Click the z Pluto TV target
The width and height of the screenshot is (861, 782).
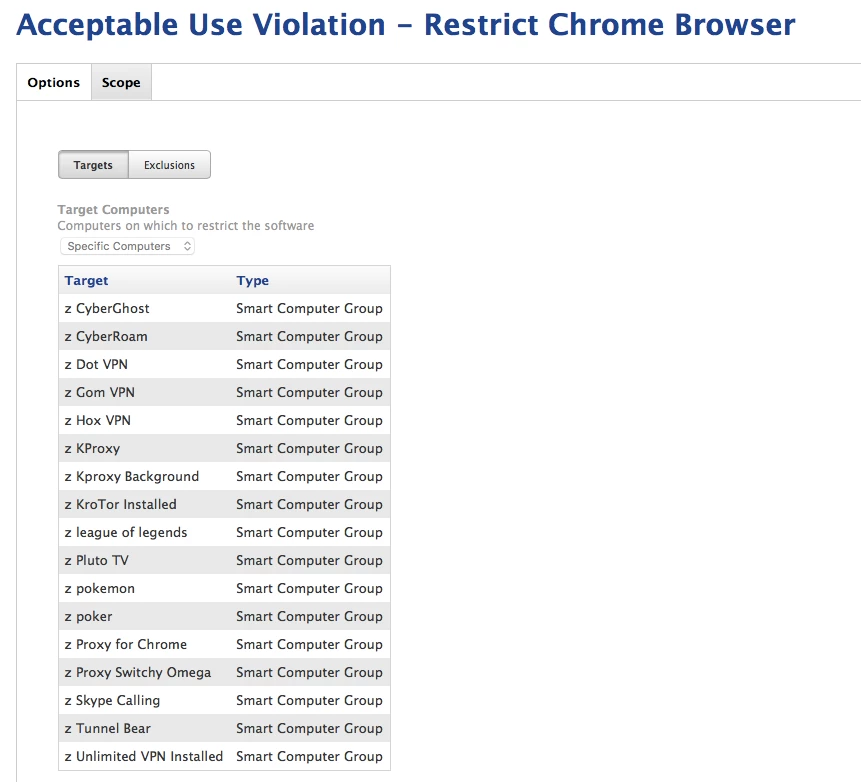(x=225, y=561)
